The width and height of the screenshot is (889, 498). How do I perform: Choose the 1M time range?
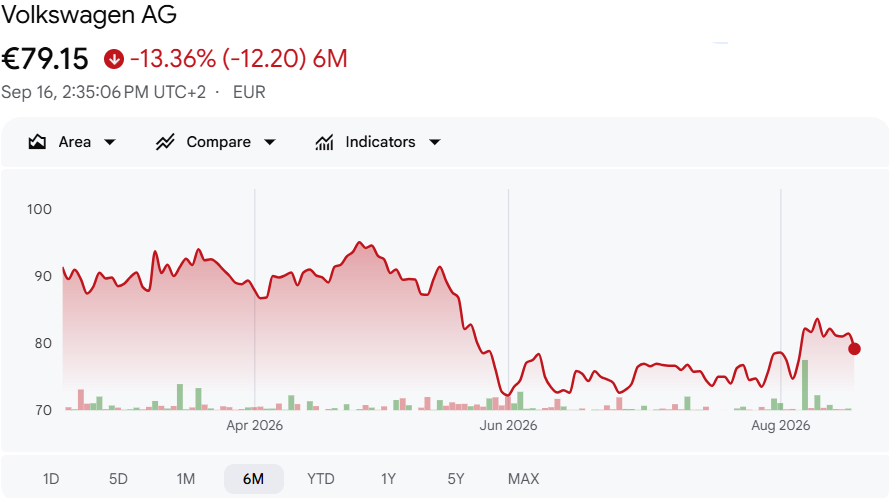[185, 479]
